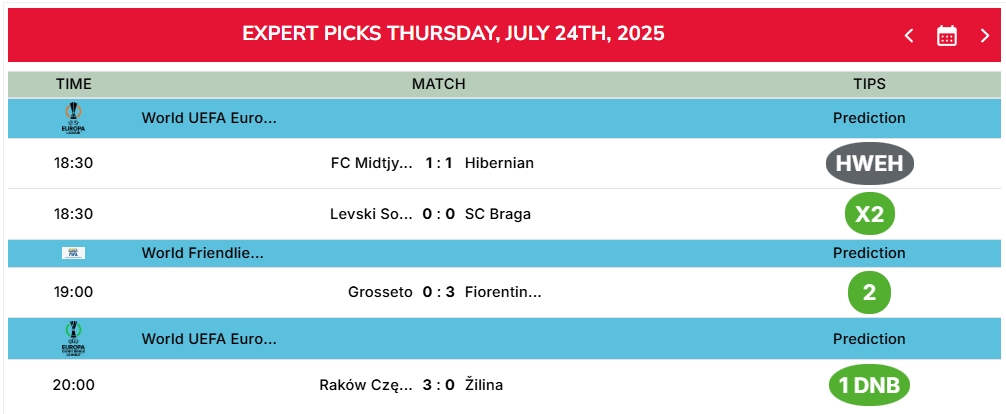
Task: Click Prediction label in Friendlies row
Action: pos(869,253)
